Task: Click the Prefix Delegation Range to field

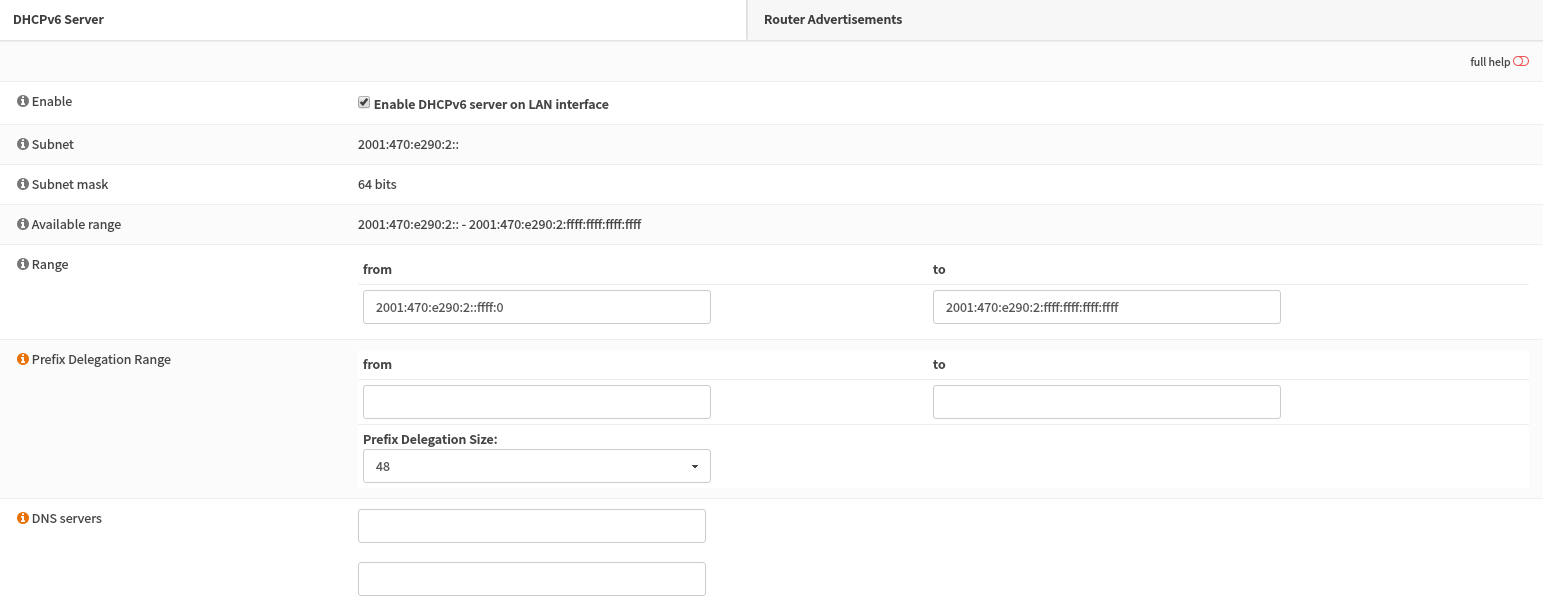Action: 1106,402
